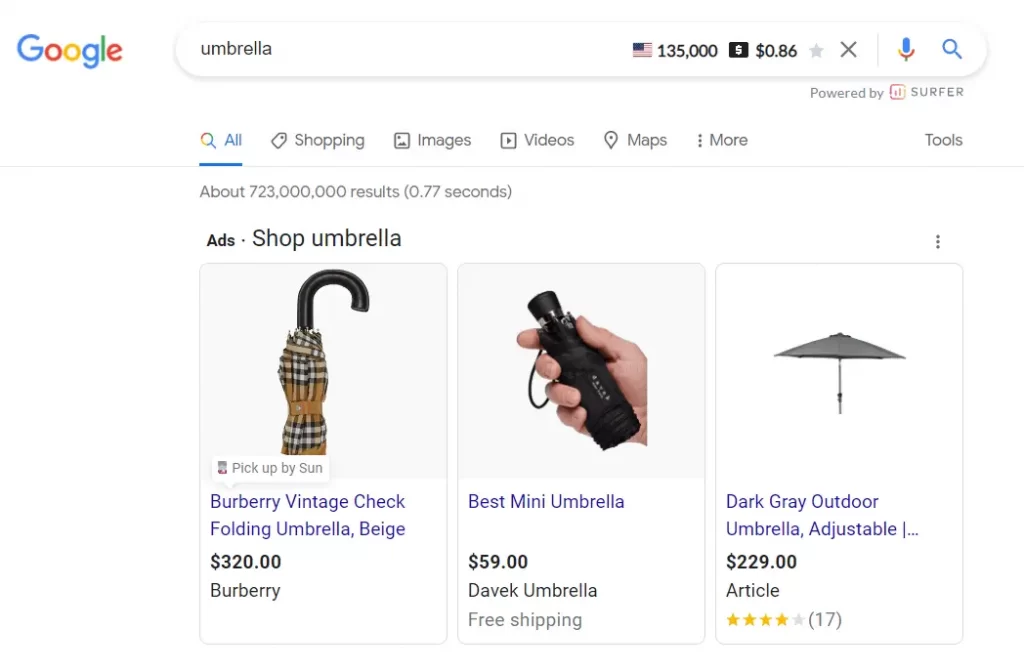
Task: Click the blue magnifying glass search icon
Action: pos(952,49)
